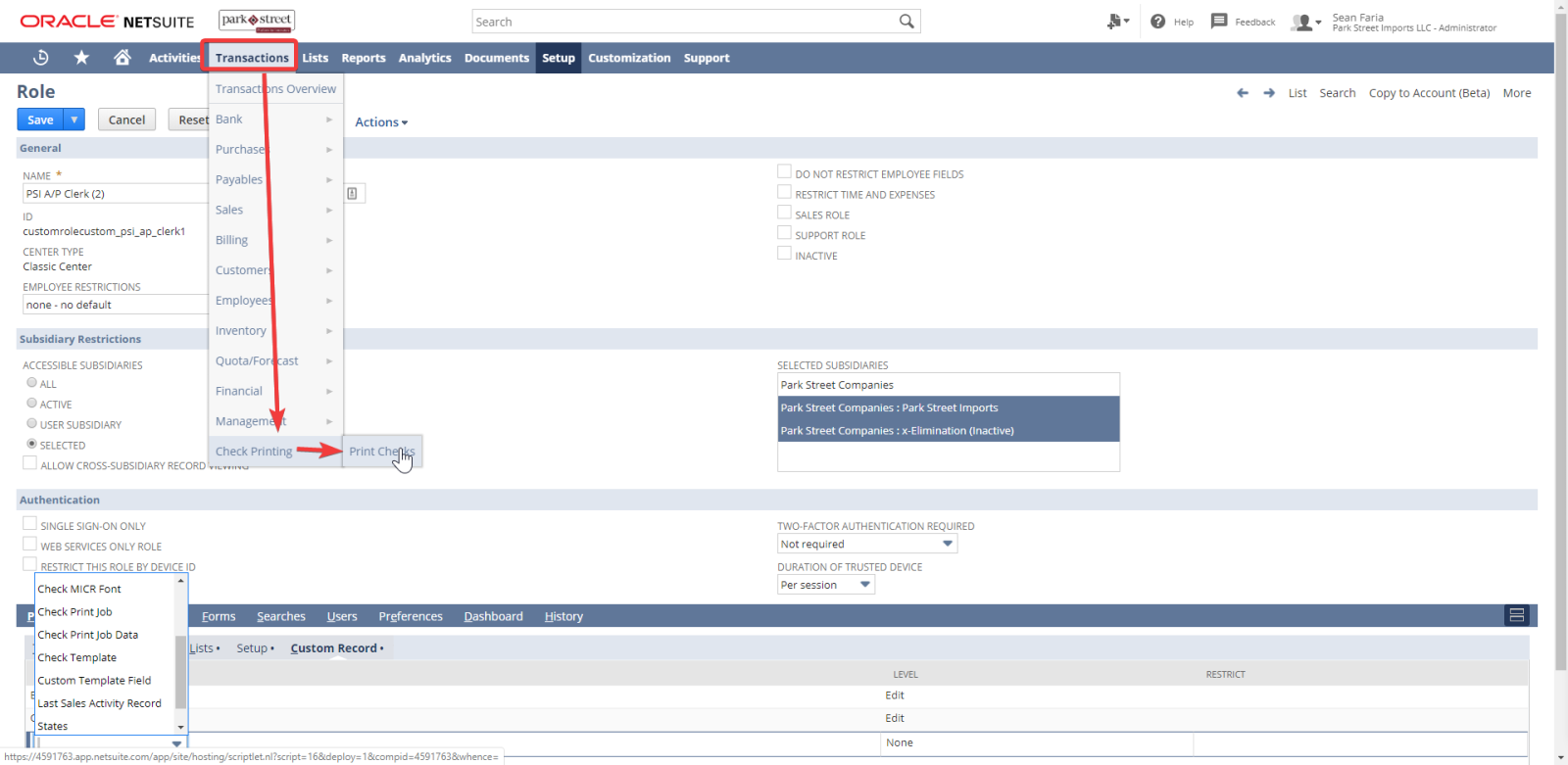Expand the Payables submenu
Viewport: 1568px width, 765px height.
tap(275, 180)
